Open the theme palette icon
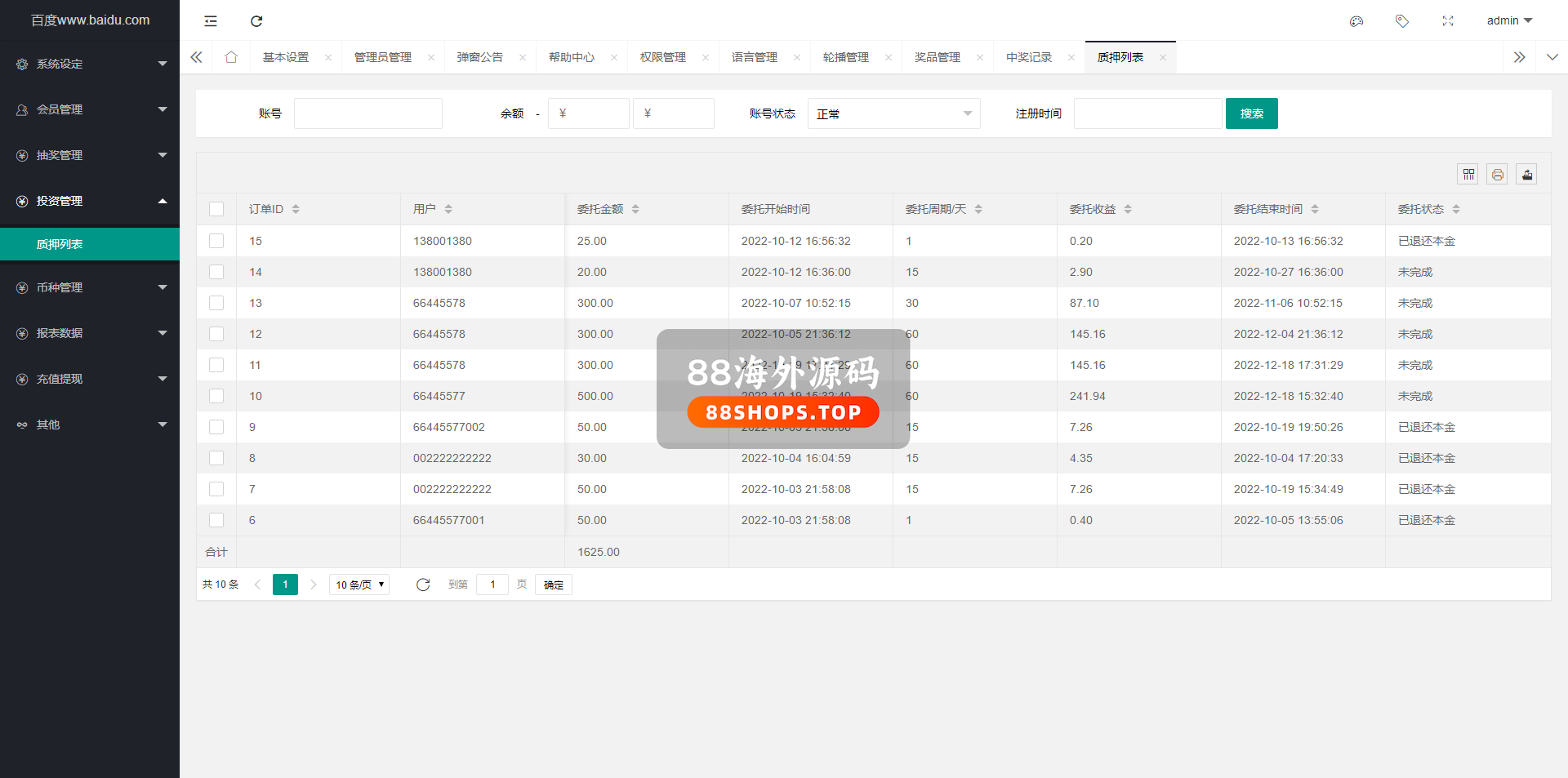Screen dimensions: 1568x778 (1356, 21)
